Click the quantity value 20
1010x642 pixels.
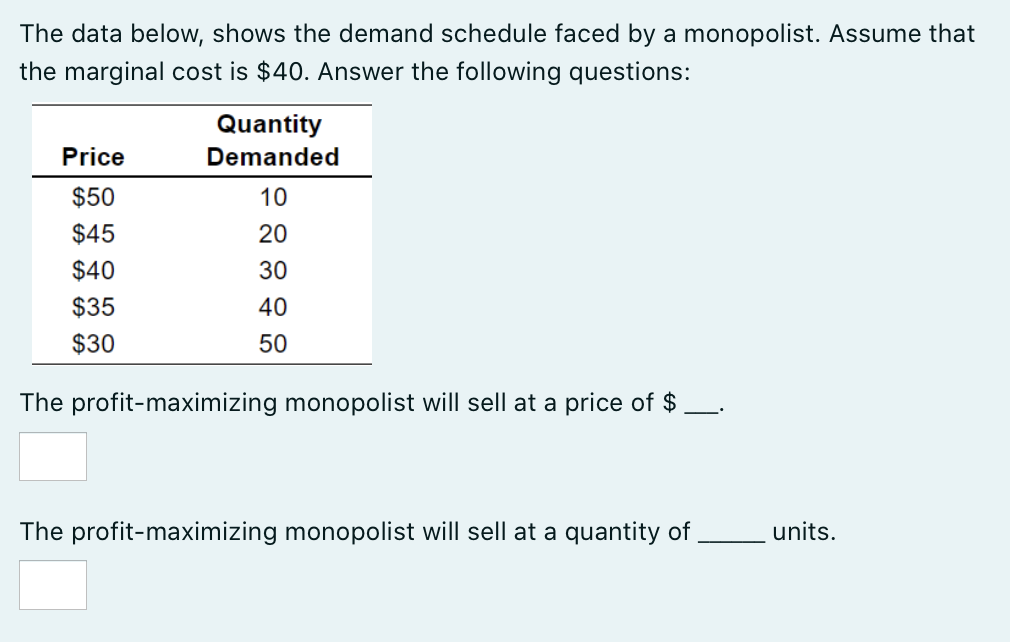click(x=273, y=234)
